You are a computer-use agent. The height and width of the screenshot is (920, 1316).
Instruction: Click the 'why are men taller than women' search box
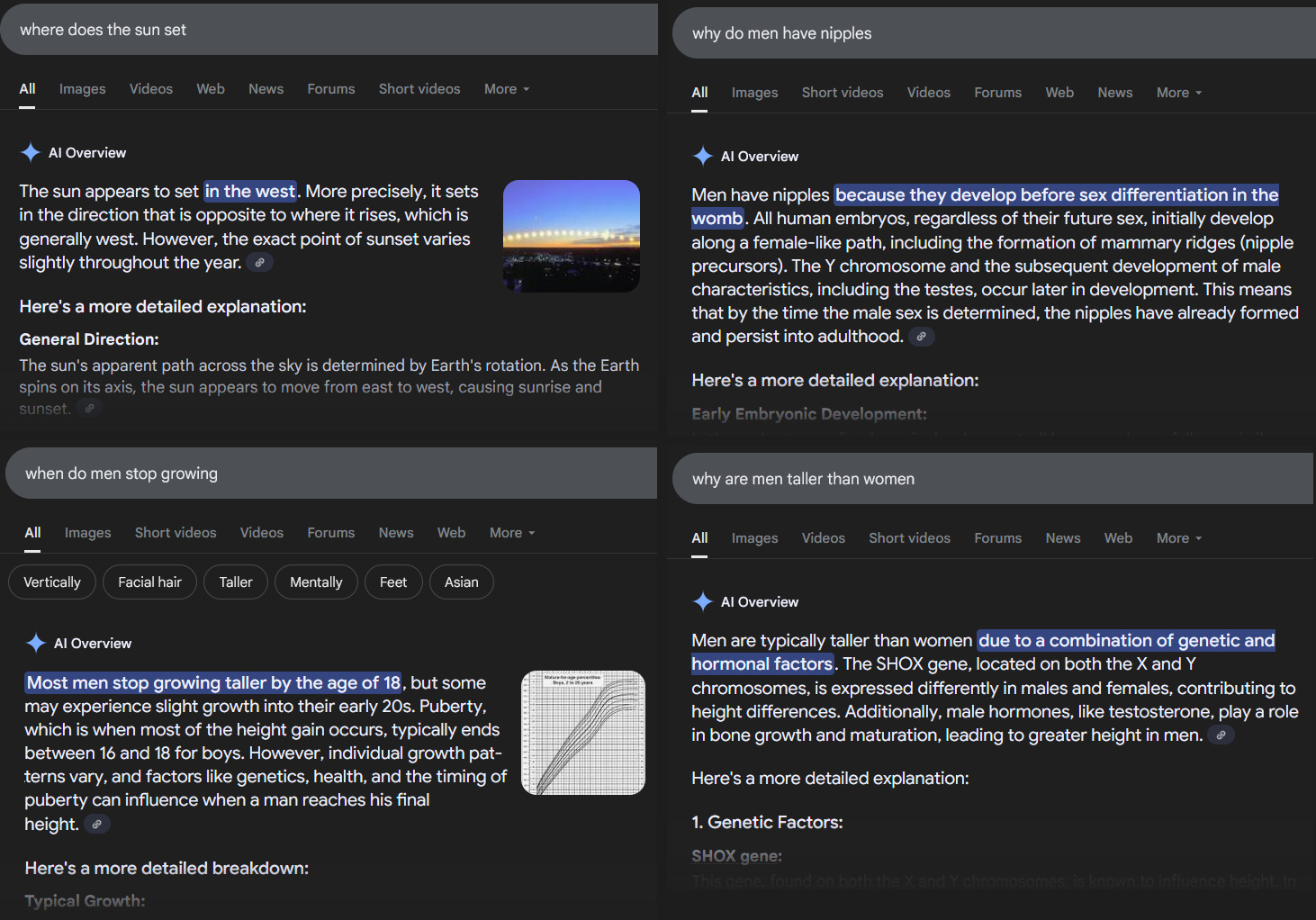coord(990,479)
